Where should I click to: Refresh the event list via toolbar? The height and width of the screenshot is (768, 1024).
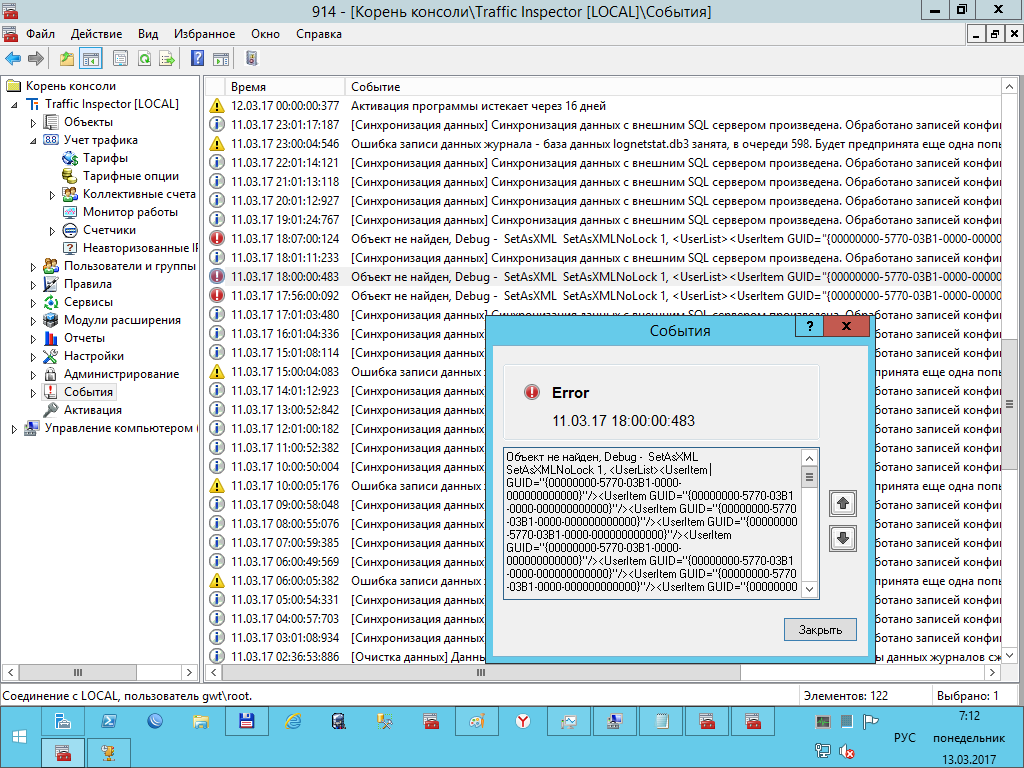tap(144, 59)
